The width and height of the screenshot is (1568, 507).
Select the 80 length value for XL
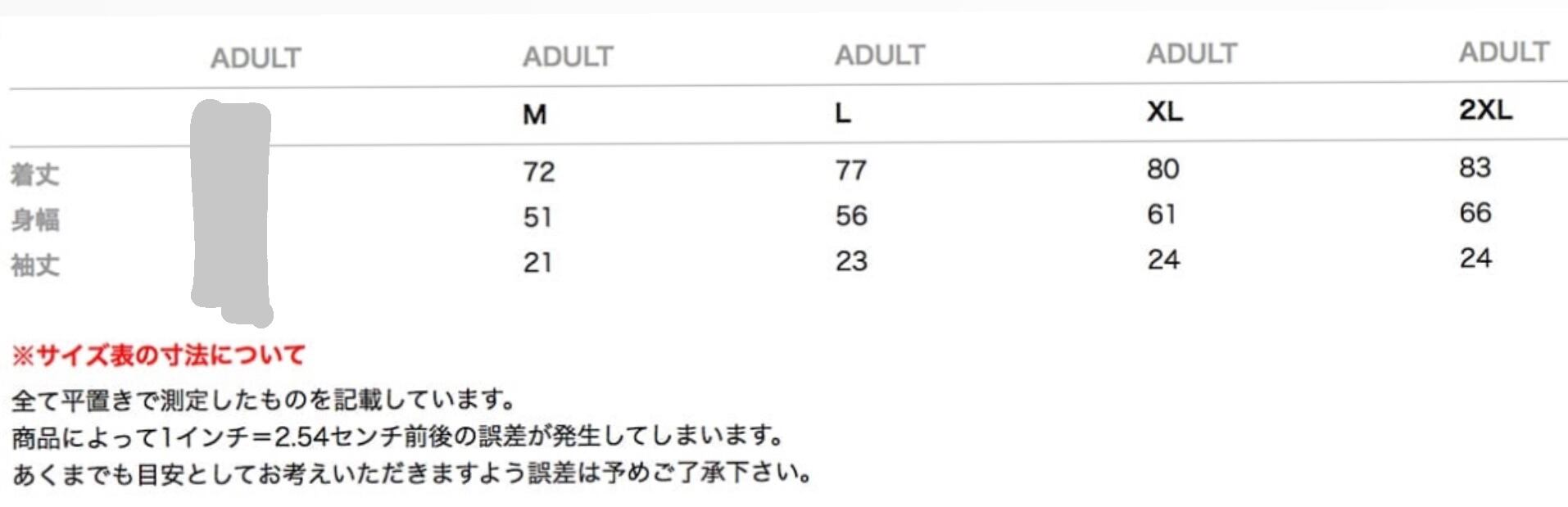click(1162, 169)
